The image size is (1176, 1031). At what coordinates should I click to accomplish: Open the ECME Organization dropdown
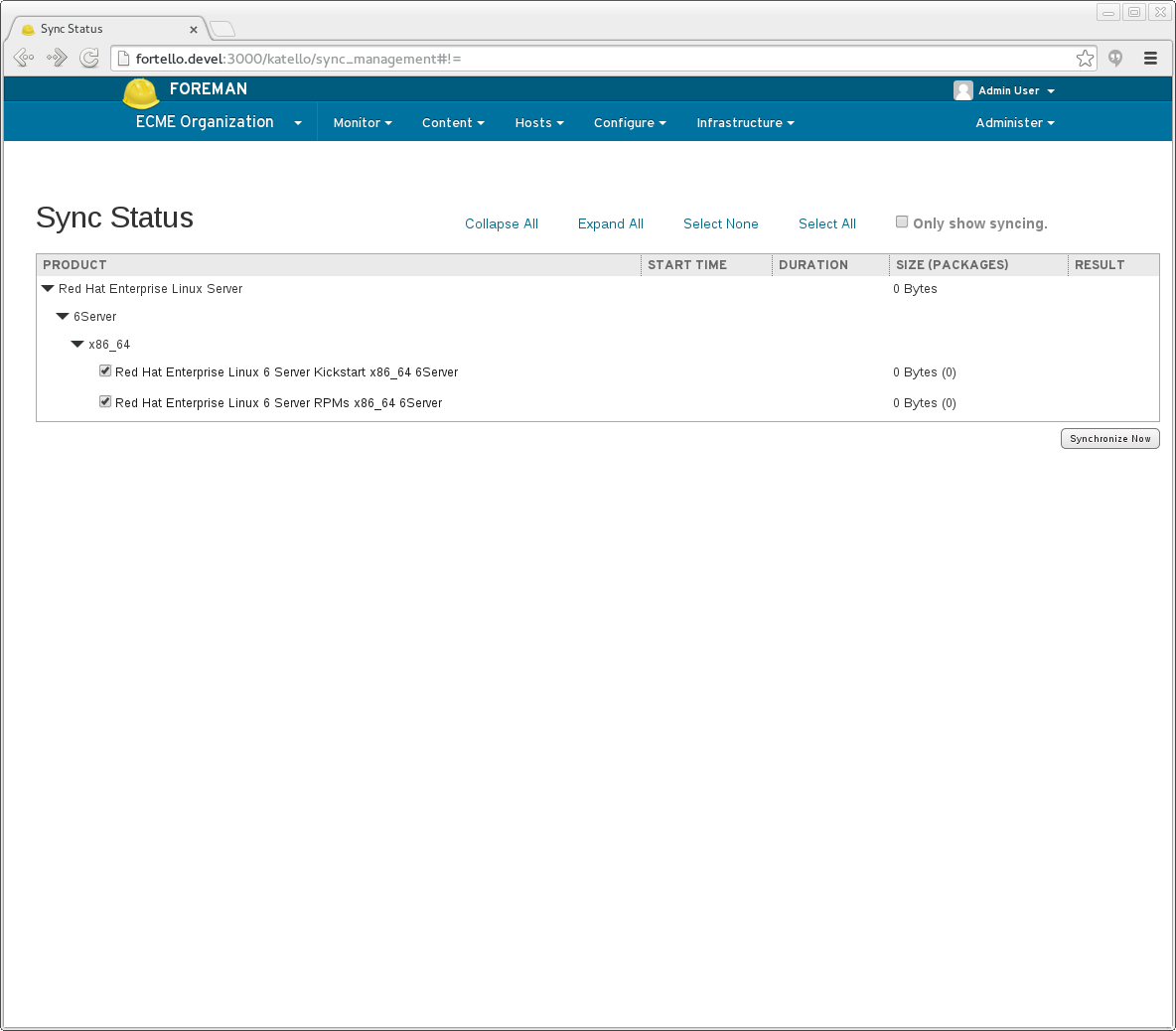(x=219, y=122)
